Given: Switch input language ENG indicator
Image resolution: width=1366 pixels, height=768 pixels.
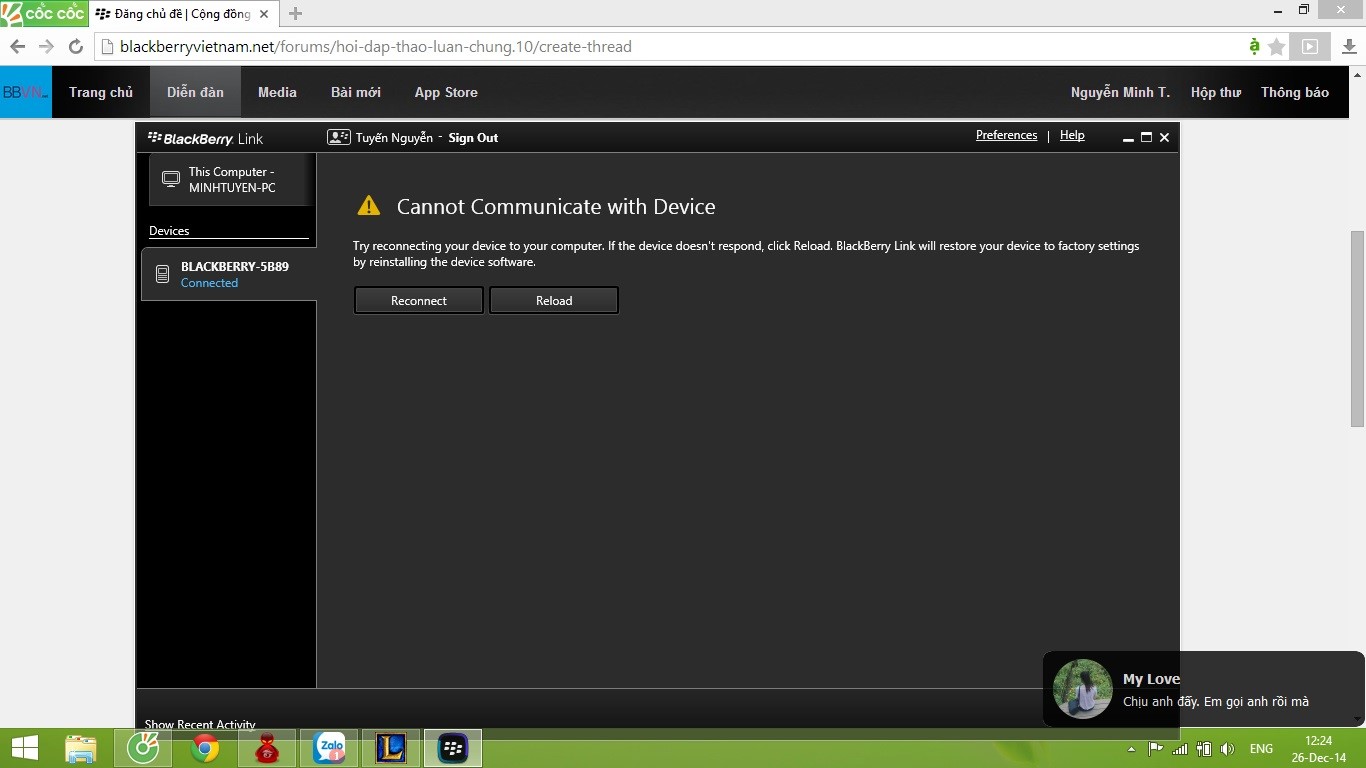Looking at the screenshot, I should point(1261,748).
